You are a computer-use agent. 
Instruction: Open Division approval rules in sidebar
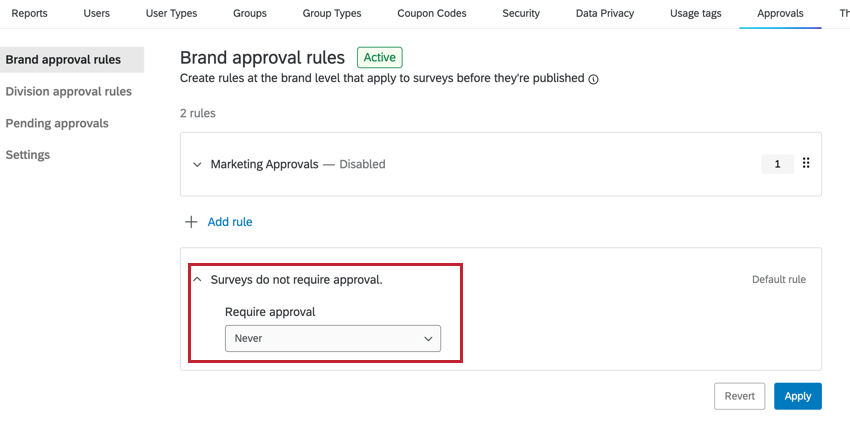(x=68, y=91)
